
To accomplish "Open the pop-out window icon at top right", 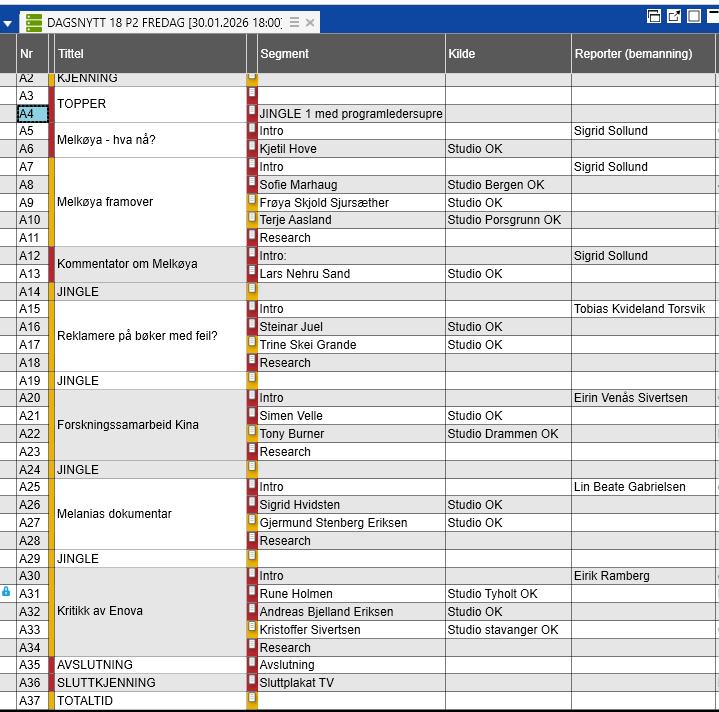I will point(673,15).
